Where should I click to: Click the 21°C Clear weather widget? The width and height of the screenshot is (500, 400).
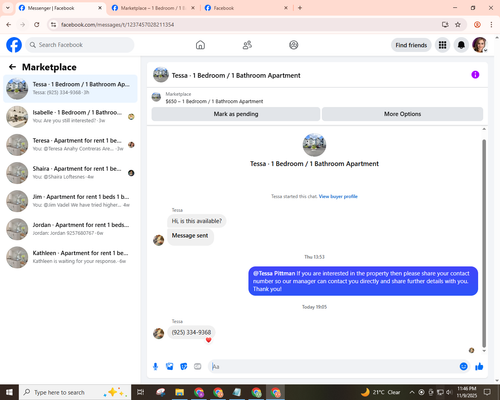pos(381,392)
